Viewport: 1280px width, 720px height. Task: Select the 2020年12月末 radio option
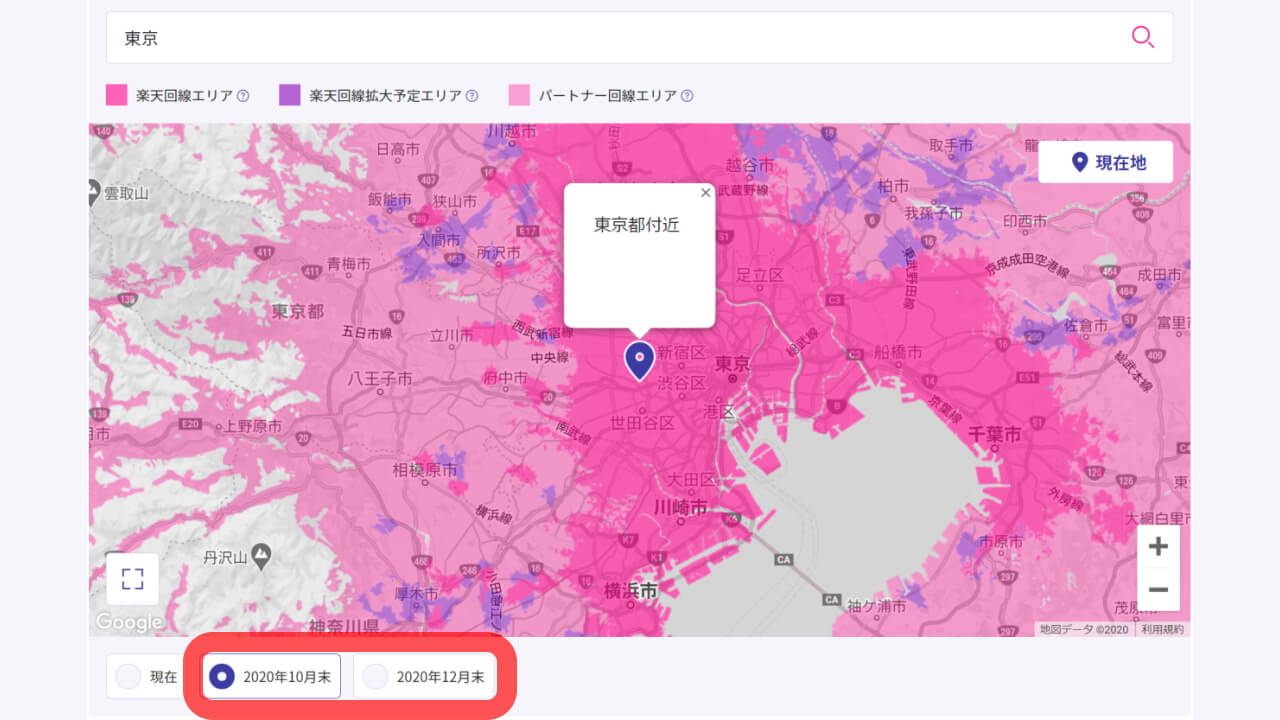click(x=375, y=677)
